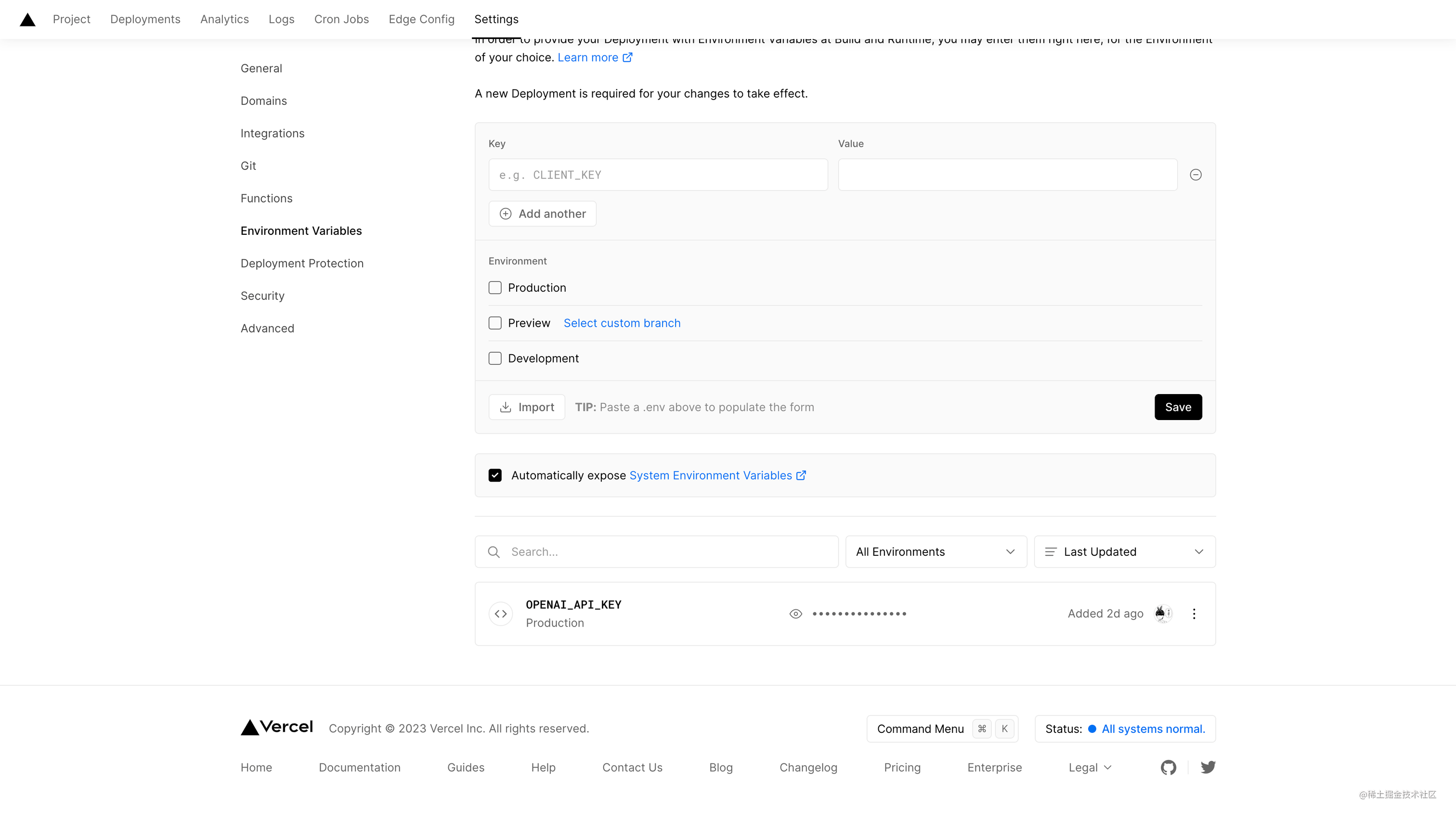
Task: Open the Last Updated sort dropdown
Action: 1125,552
